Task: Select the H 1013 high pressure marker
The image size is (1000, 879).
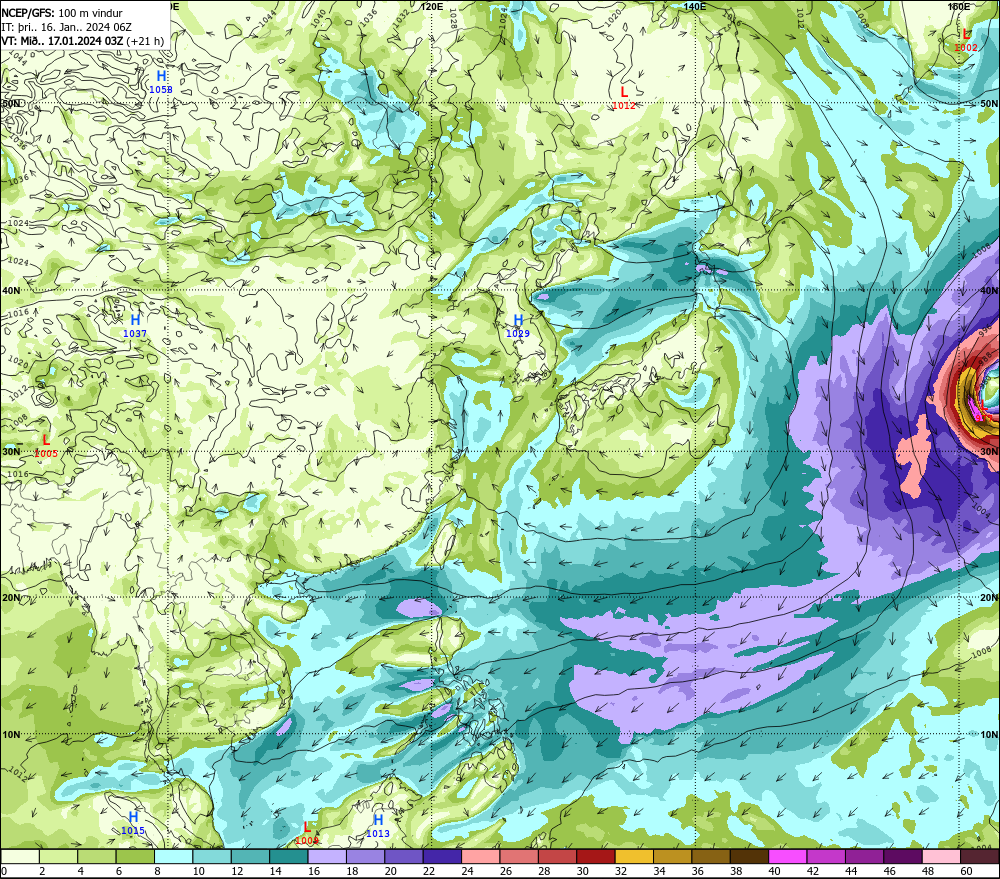Action: (x=378, y=825)
